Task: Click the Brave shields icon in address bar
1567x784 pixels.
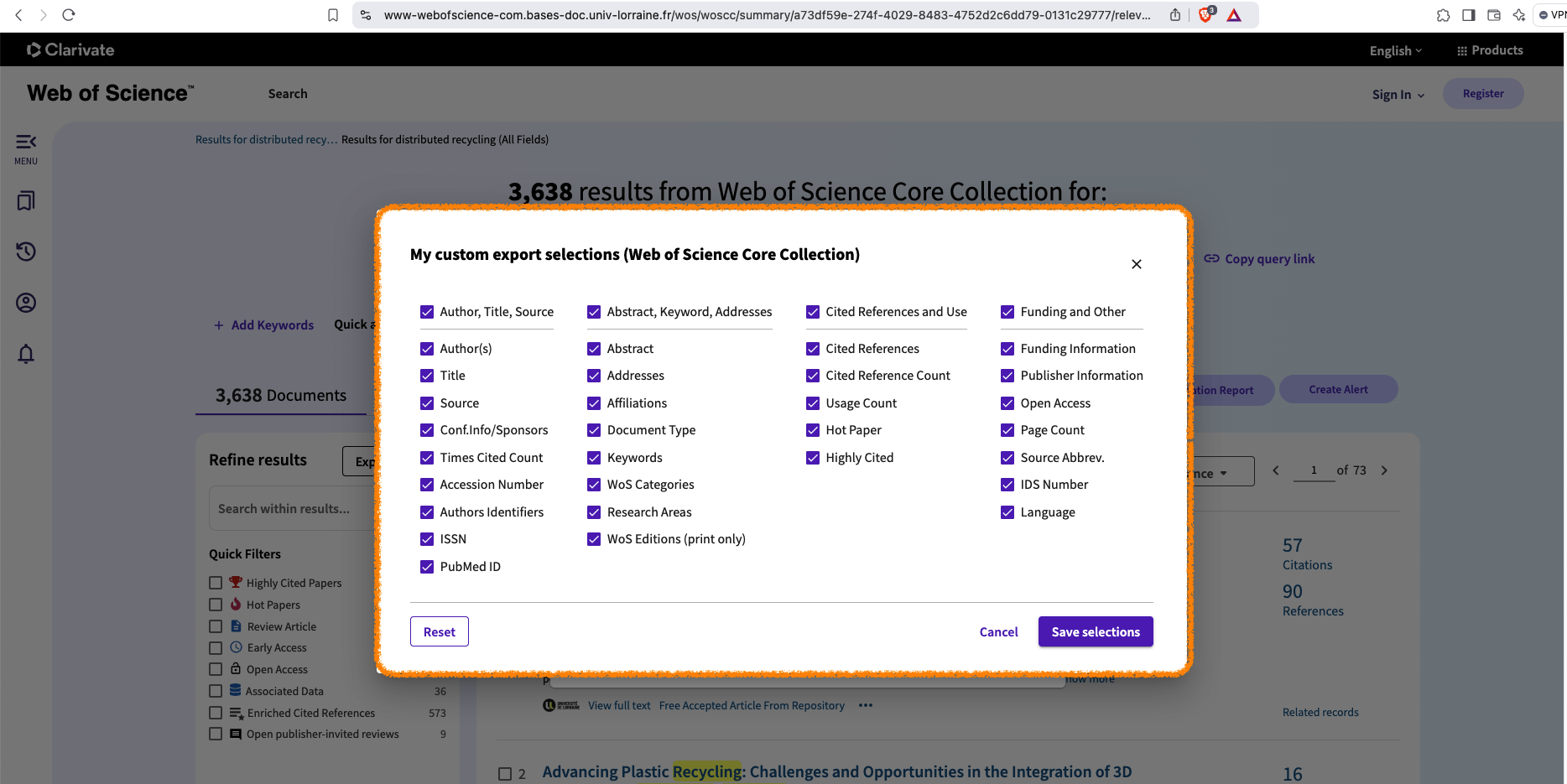Action: coord(1205,15)
